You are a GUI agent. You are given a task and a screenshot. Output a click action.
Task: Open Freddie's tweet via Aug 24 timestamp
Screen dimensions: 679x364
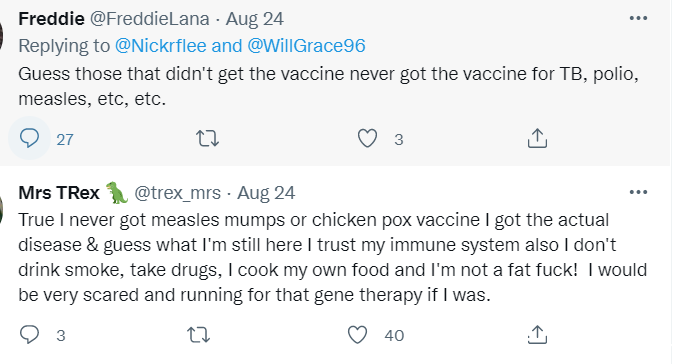click(255, 19)
